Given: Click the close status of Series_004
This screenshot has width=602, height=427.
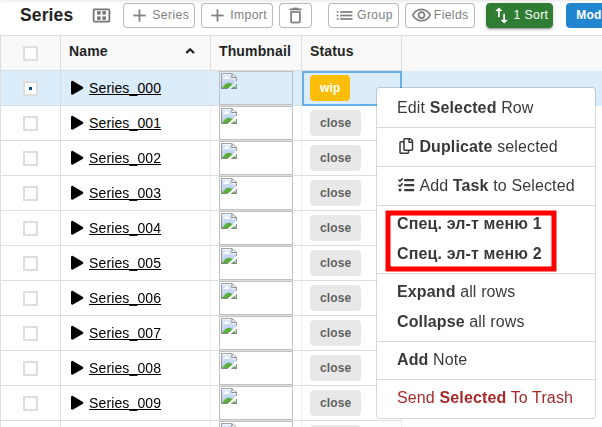Looking at the screenshot, I should 335,228.
